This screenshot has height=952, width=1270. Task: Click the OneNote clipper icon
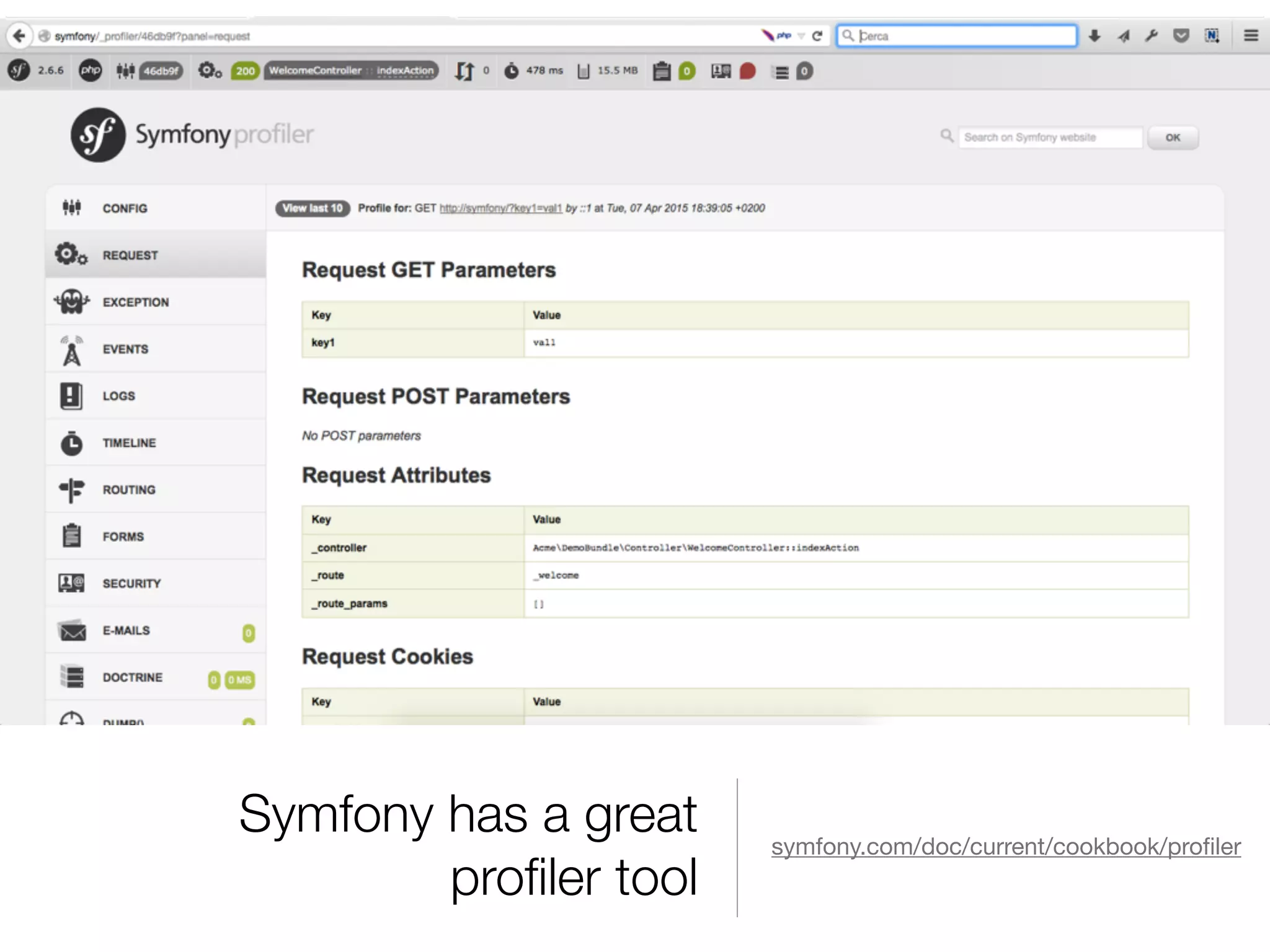tap(1212, 36)
